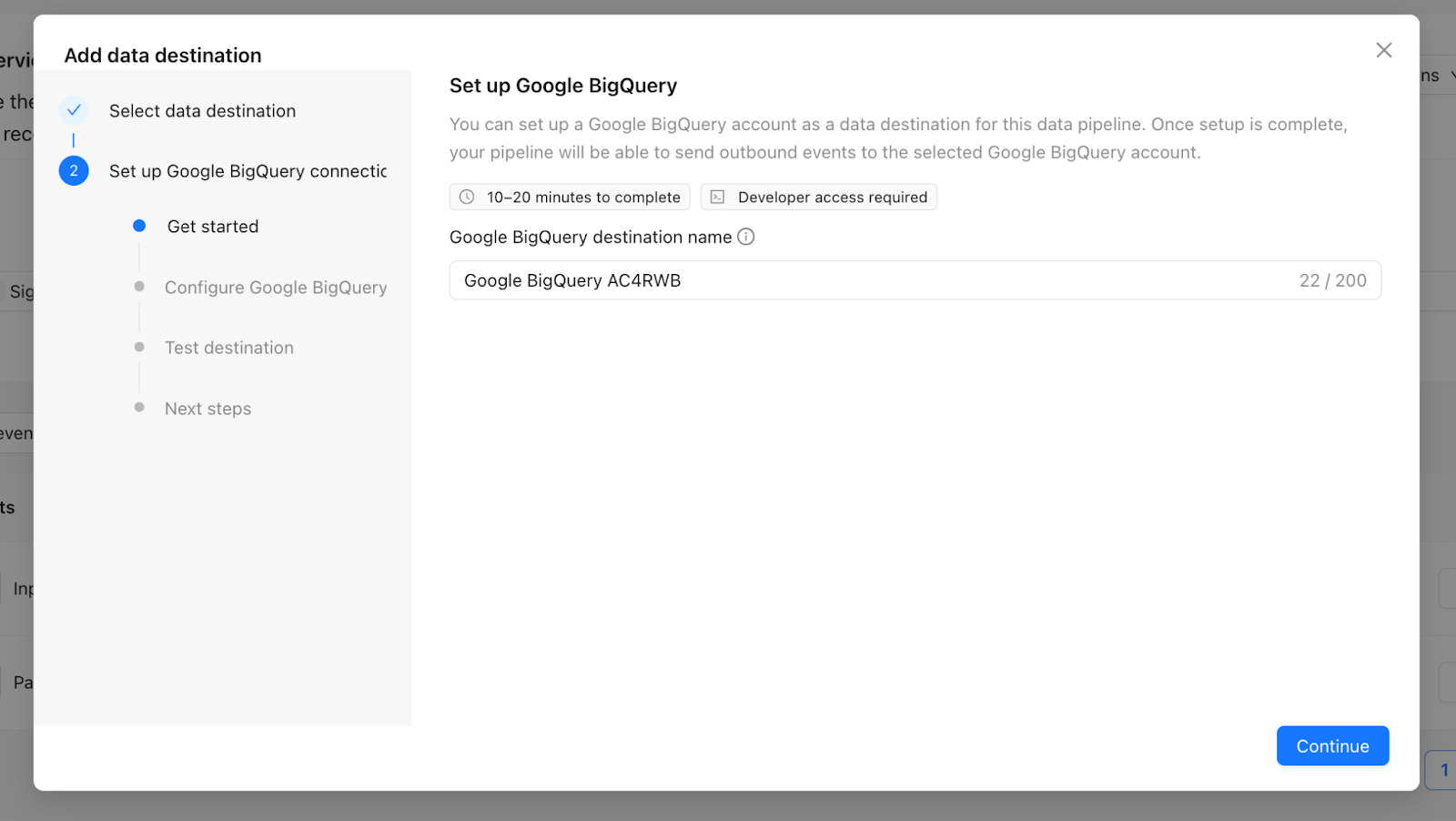Open the Select data destination step
The image size is (1456, 821).
click(202, 111)
